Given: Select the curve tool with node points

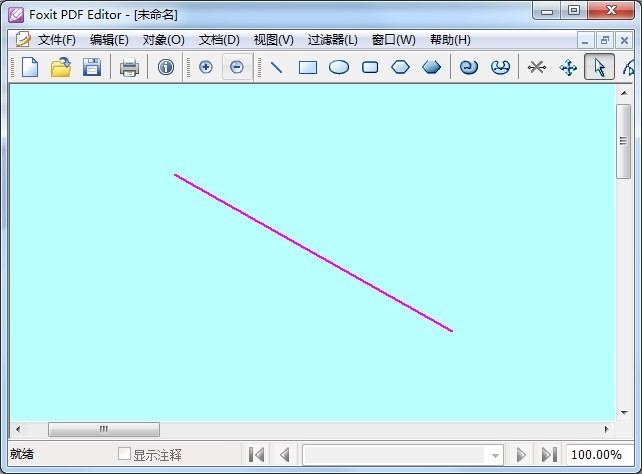Looking at the screenshot, I should 500,67.
